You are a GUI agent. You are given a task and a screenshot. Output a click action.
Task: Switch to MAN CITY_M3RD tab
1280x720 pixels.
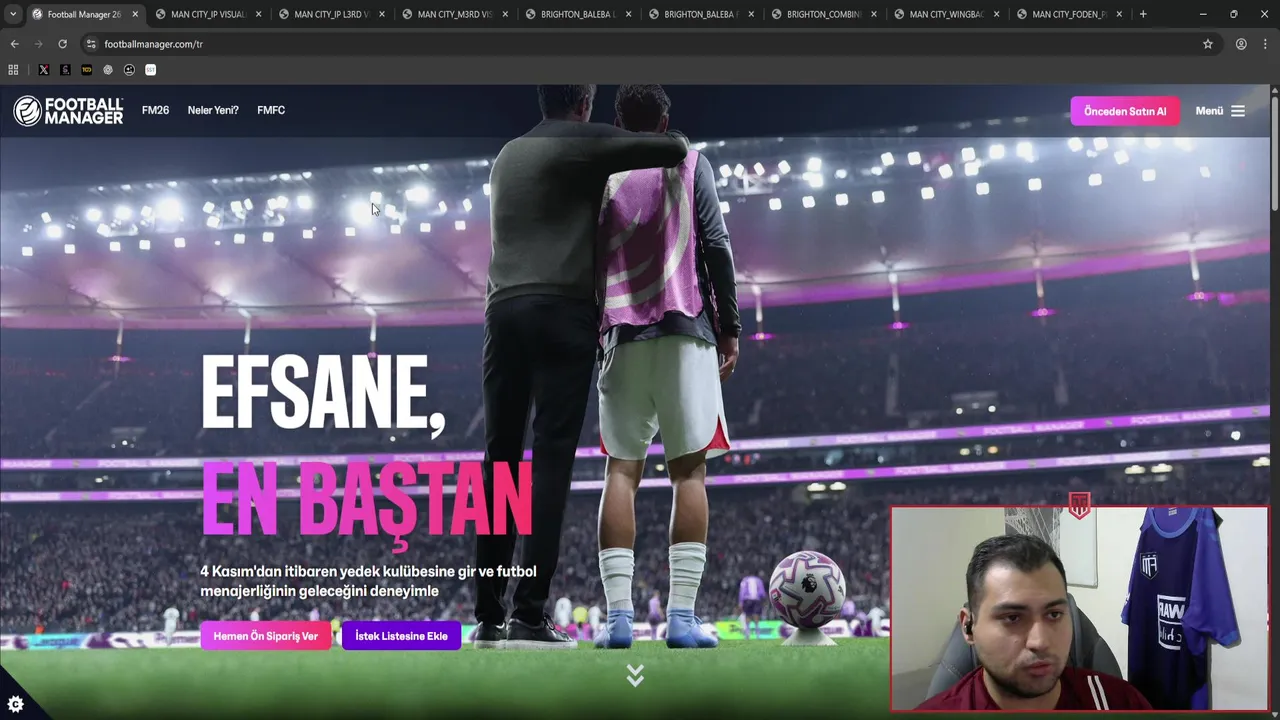point(454,14)
